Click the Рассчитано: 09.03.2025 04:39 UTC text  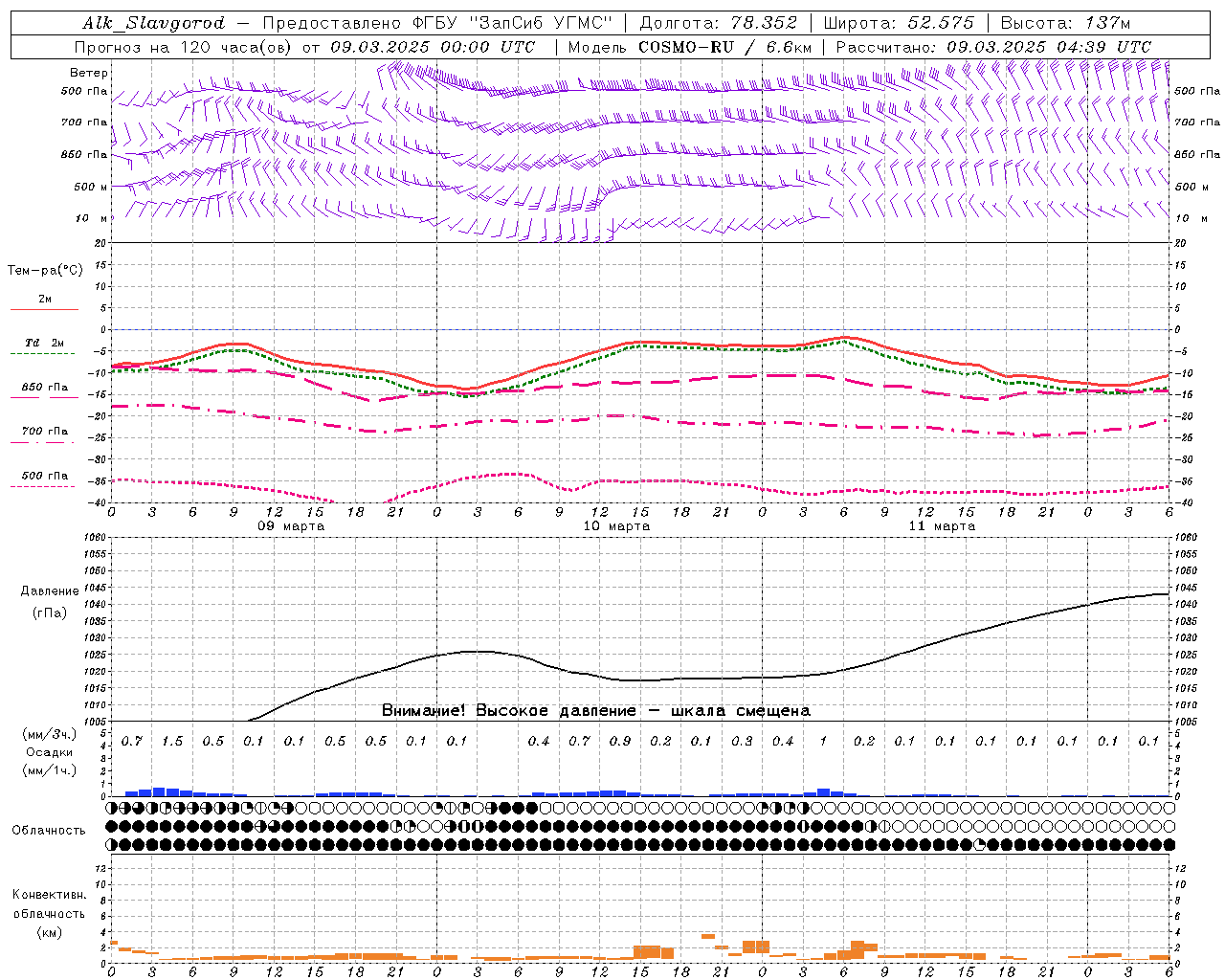click(x=994, y=47)
